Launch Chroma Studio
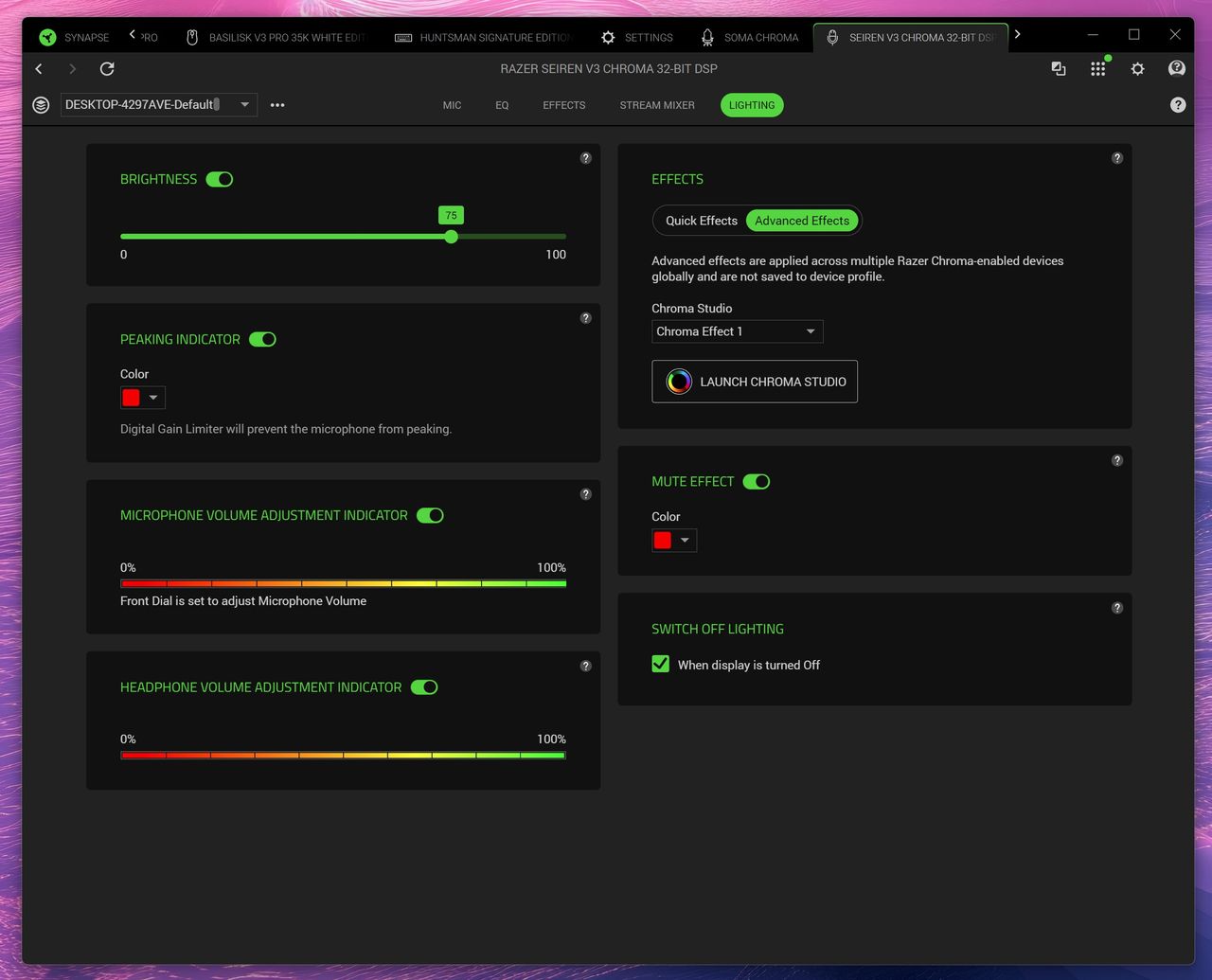The image size is (1212, 980). [755, 382]
